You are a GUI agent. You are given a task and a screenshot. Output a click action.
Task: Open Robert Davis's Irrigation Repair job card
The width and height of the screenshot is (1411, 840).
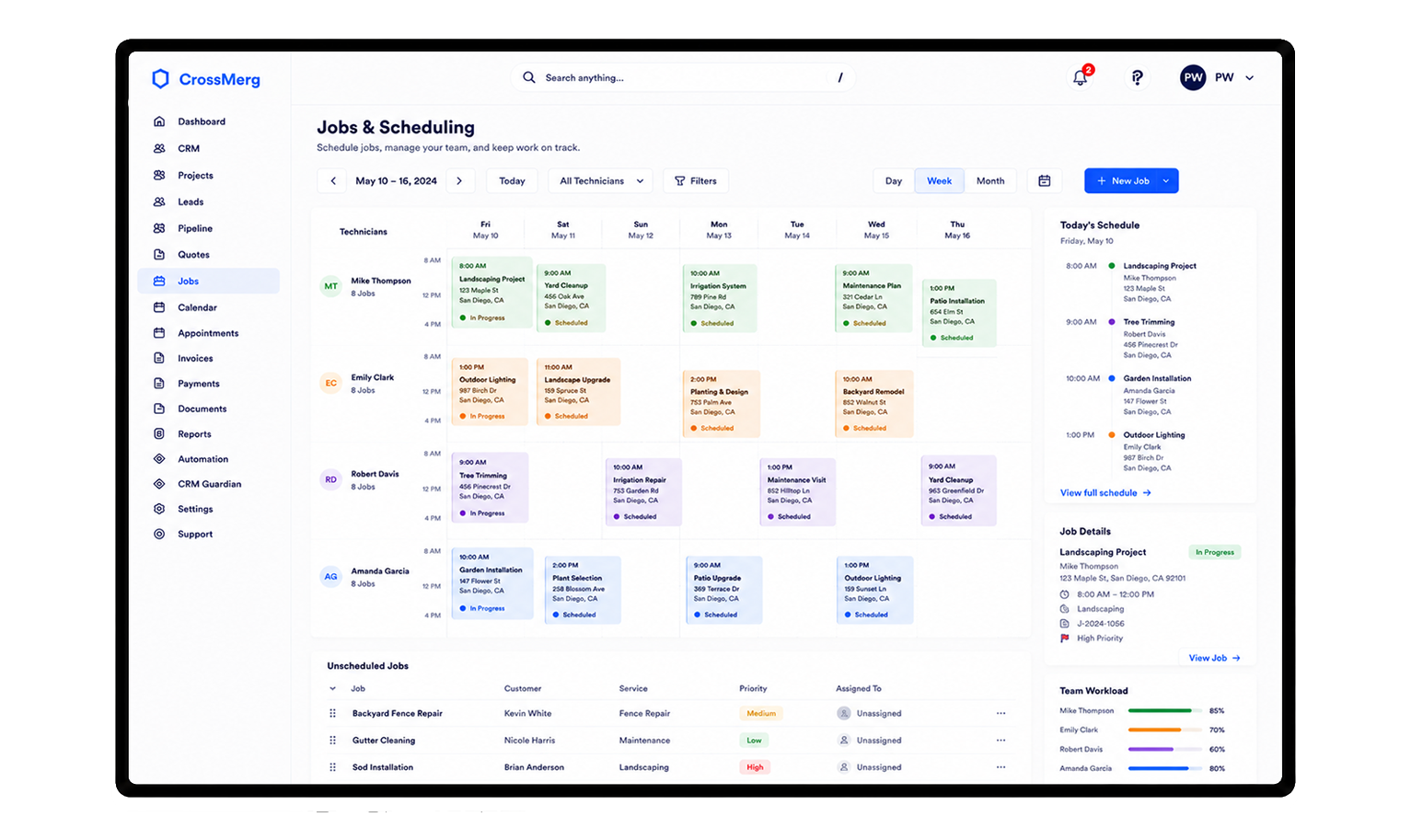(642, 491)
